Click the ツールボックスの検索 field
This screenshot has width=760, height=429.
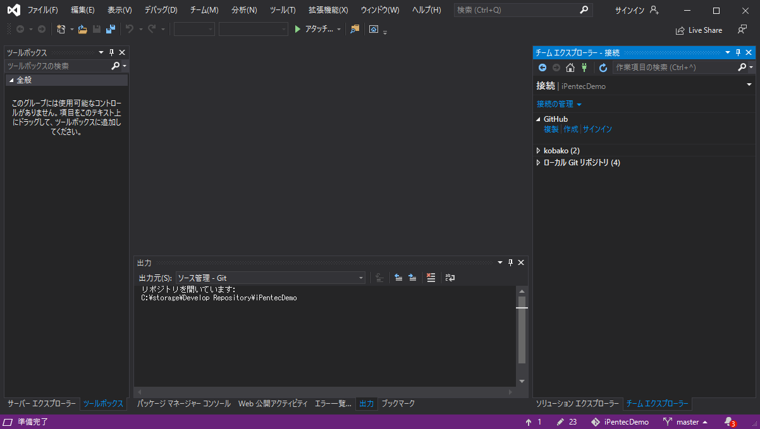(x=66, y=66)
